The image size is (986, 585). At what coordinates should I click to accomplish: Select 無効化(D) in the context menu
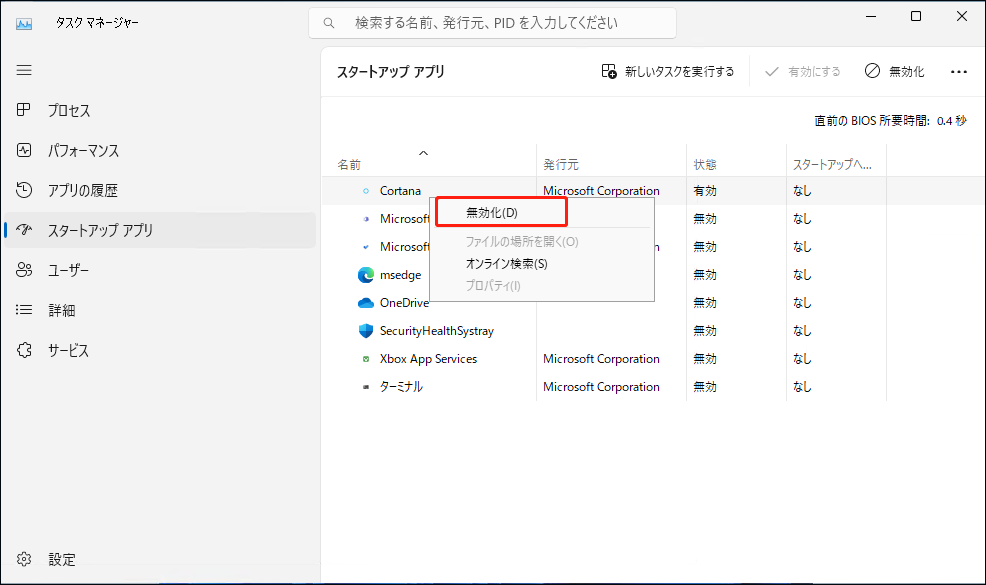pos(500,211)
